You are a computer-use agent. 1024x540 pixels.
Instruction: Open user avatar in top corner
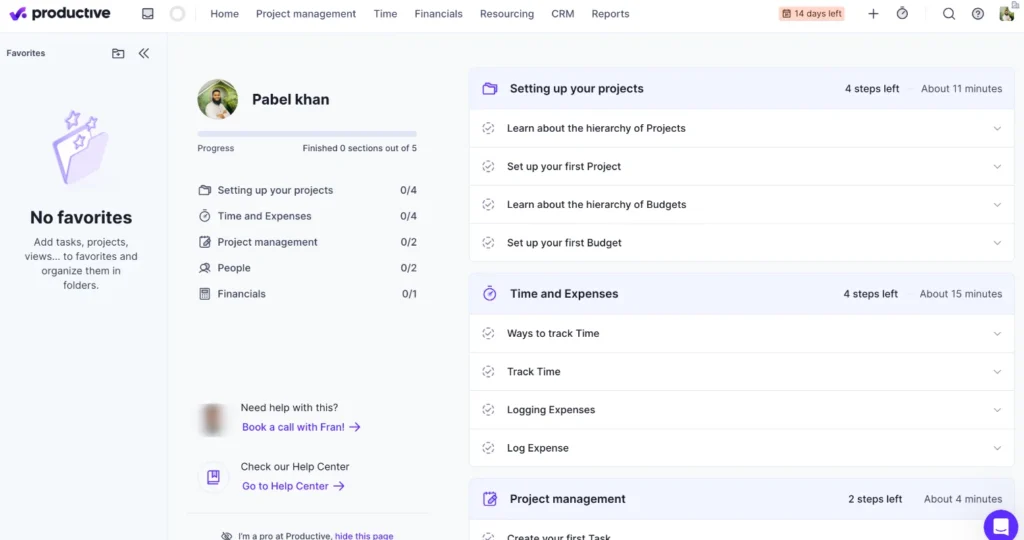pos(1006,13)
